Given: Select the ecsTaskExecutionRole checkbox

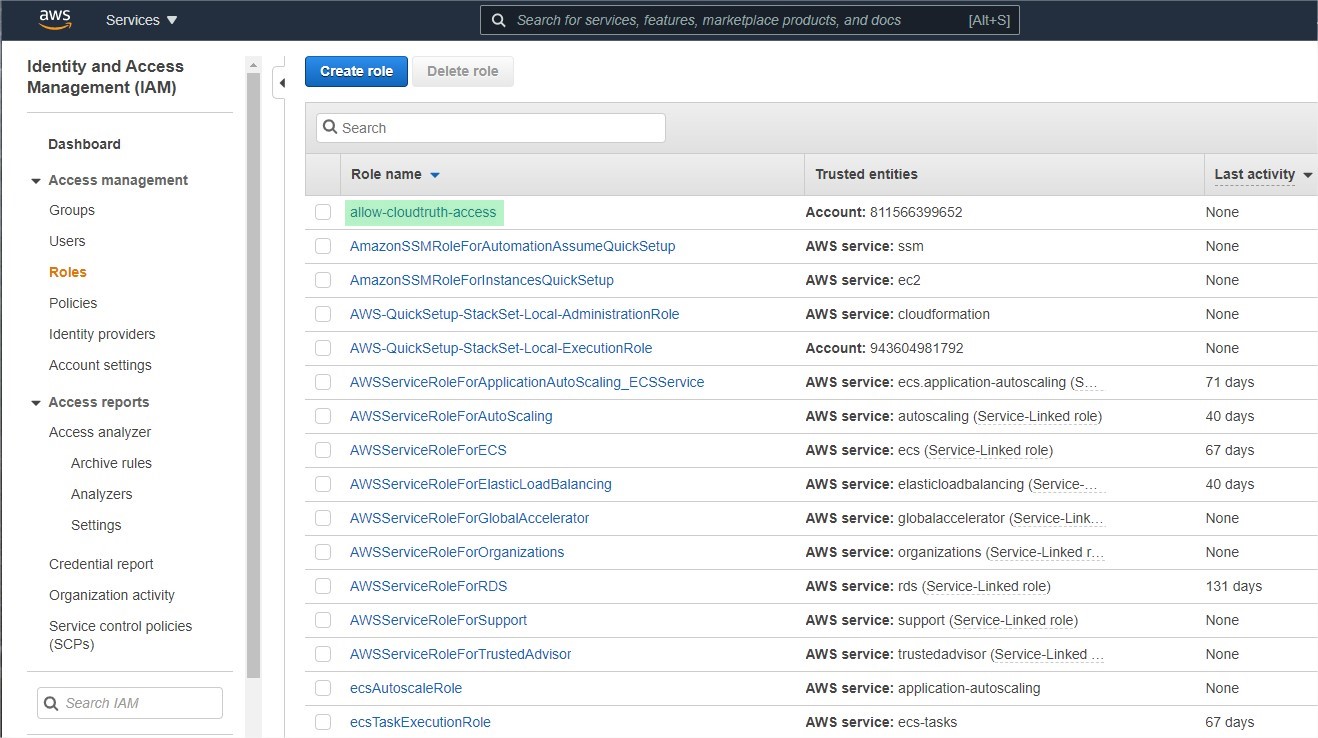Looking at the screenshot, I should 323,722.
